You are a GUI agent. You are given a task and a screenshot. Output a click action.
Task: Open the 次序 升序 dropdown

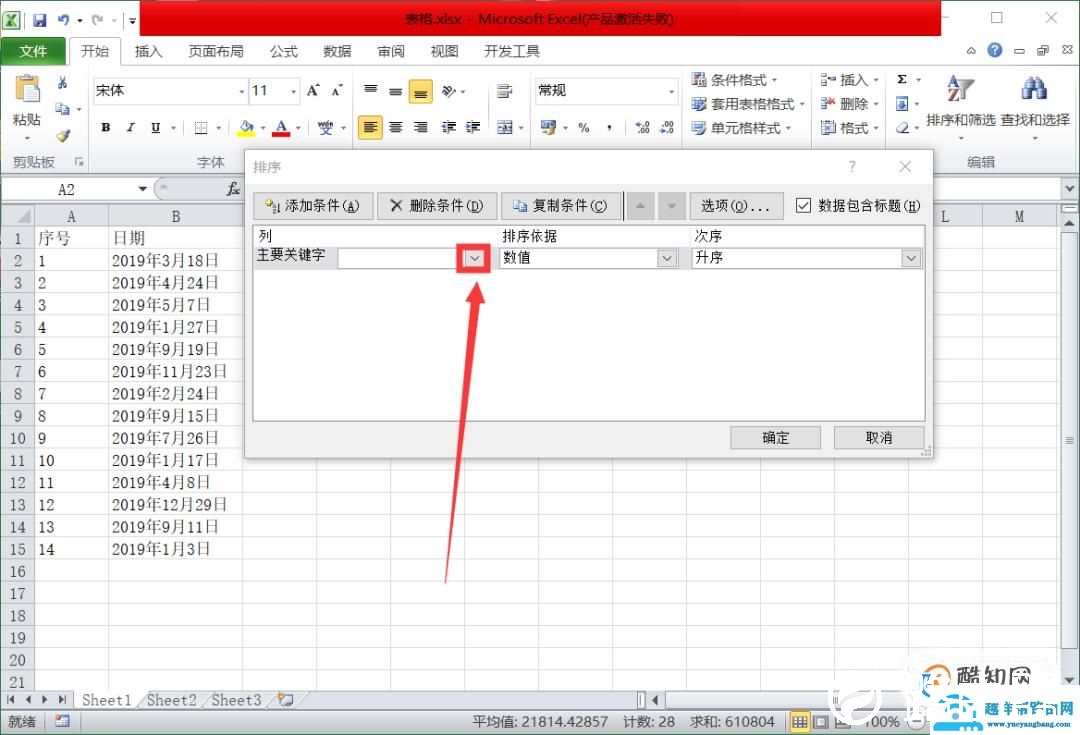tap(911, 258)
